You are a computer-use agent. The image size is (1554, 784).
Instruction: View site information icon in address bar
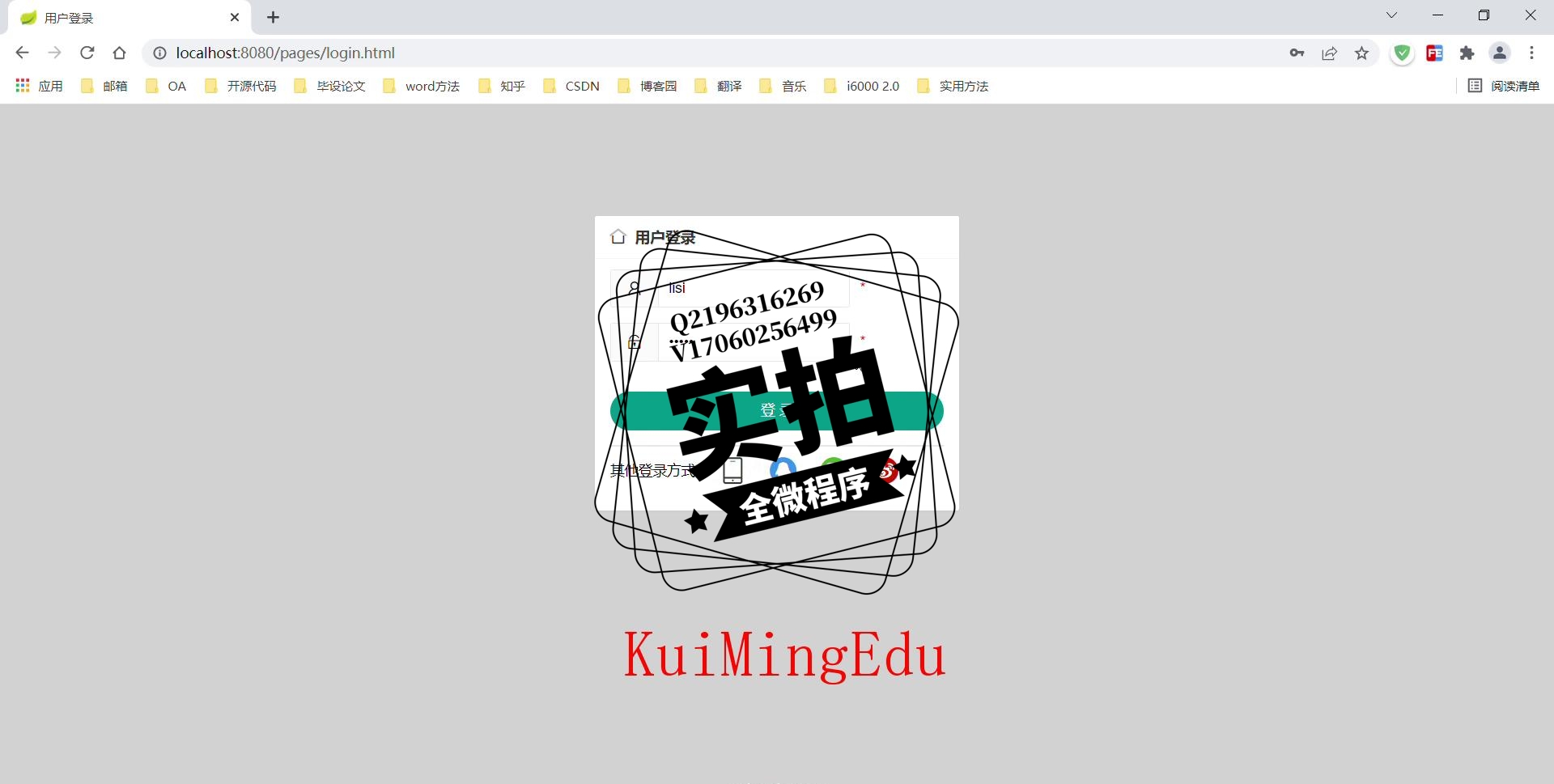(159, 53)
